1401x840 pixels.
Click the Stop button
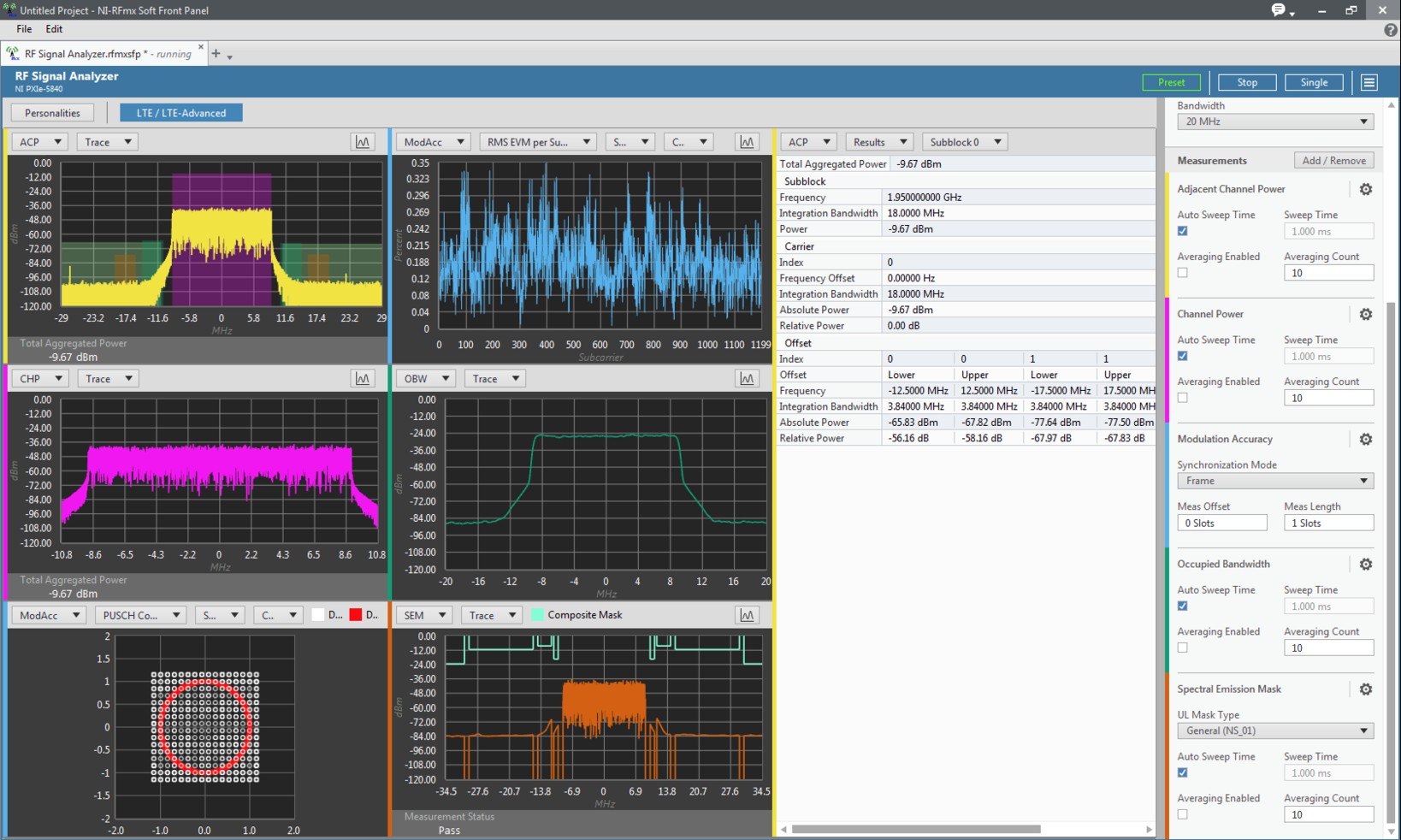tap(1247, 82)
